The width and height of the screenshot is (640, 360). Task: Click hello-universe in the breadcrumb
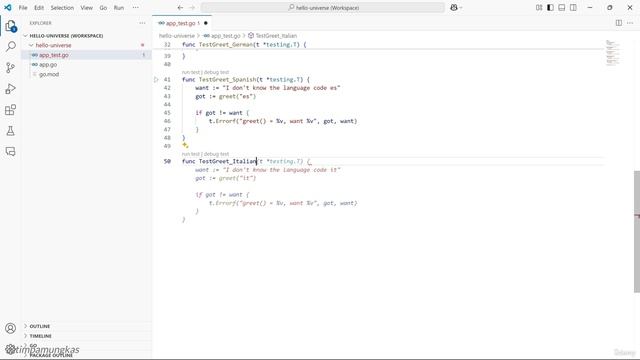tap(177, 36)
